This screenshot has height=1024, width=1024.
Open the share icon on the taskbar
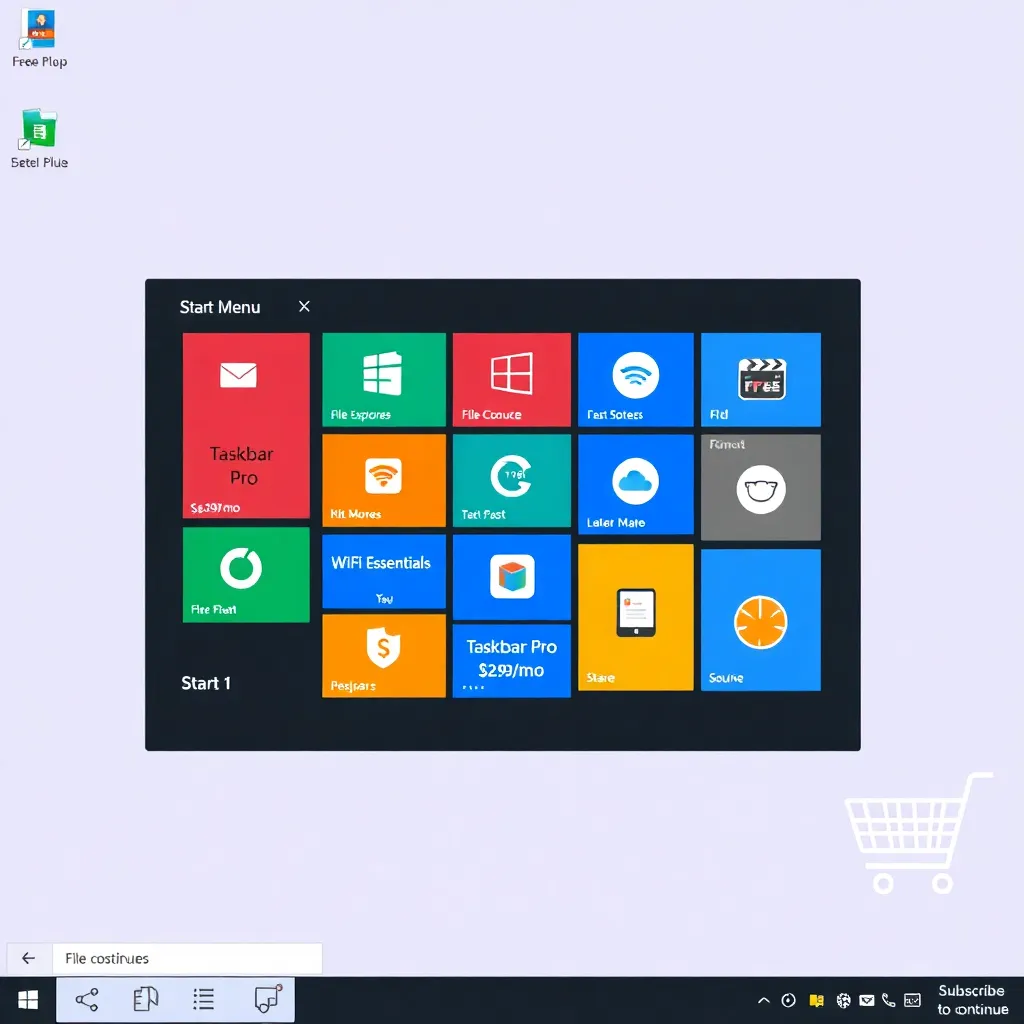[x=86, y=999]
